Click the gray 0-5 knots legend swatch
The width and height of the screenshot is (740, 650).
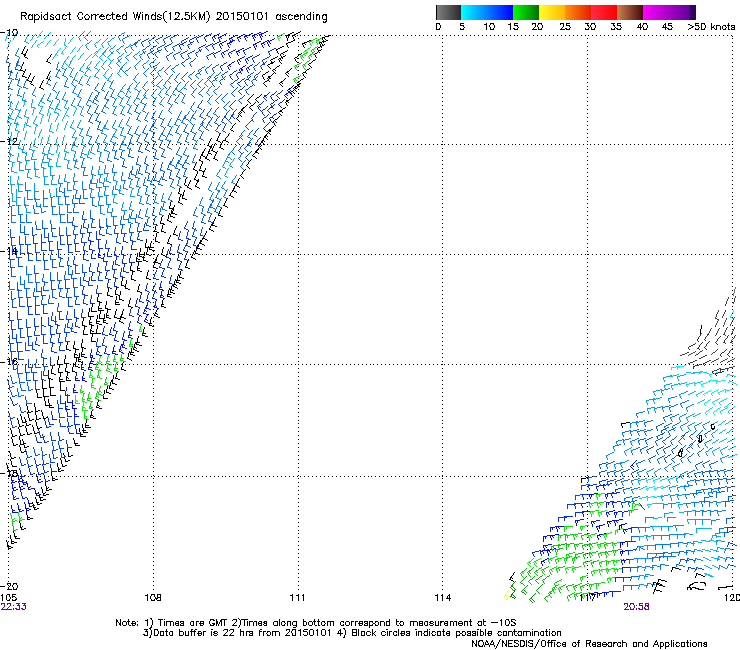(448, 12)
